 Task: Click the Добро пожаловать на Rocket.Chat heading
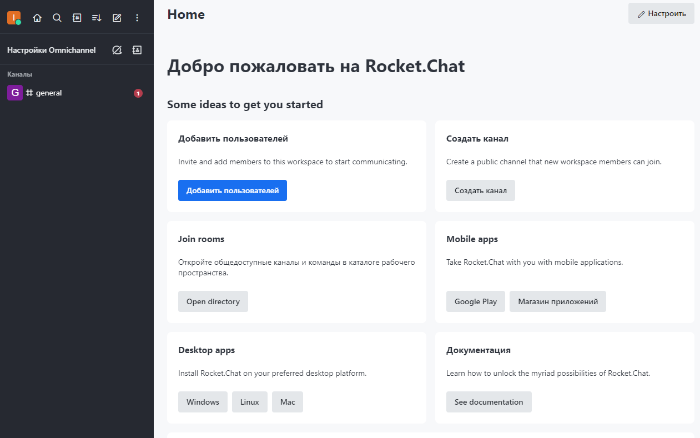coord(316,66)
